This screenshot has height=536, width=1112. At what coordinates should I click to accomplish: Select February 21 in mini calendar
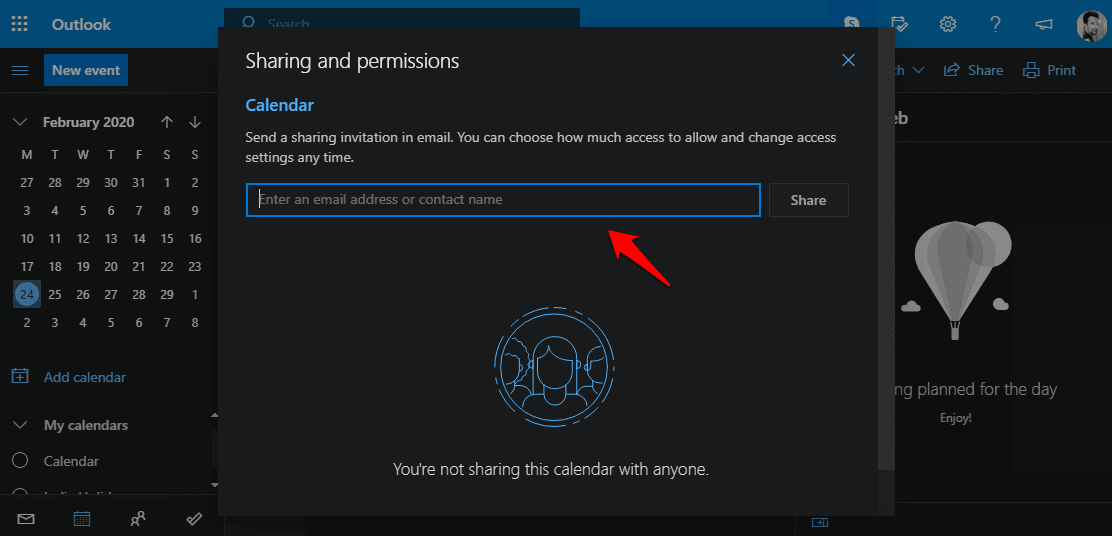click(139, 267)
